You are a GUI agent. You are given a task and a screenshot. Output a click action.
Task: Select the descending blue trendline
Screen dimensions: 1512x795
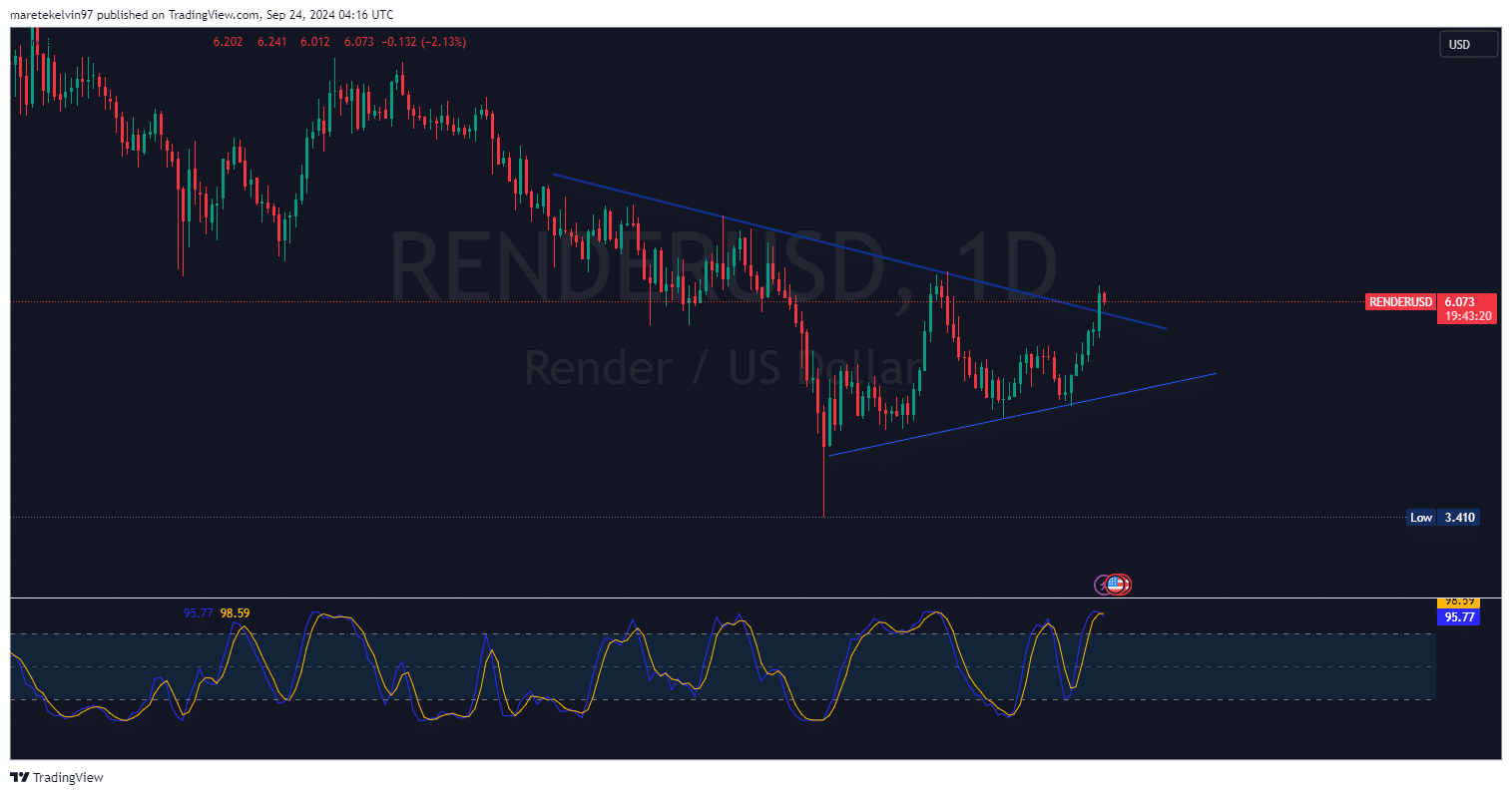tap(859, 251)
